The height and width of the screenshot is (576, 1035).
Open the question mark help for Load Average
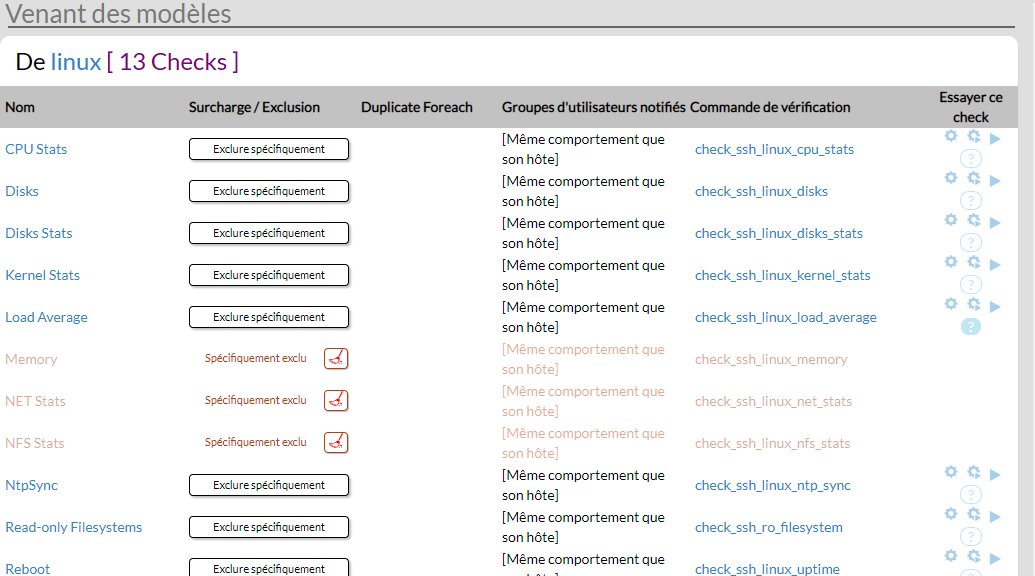[x=970, y=326]
